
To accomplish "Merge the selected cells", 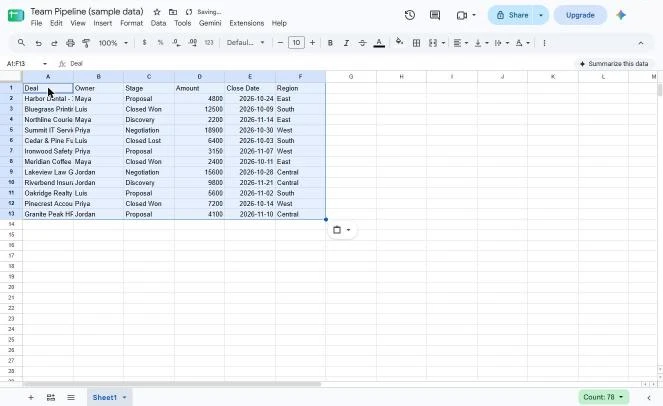I will coord(433,43).
